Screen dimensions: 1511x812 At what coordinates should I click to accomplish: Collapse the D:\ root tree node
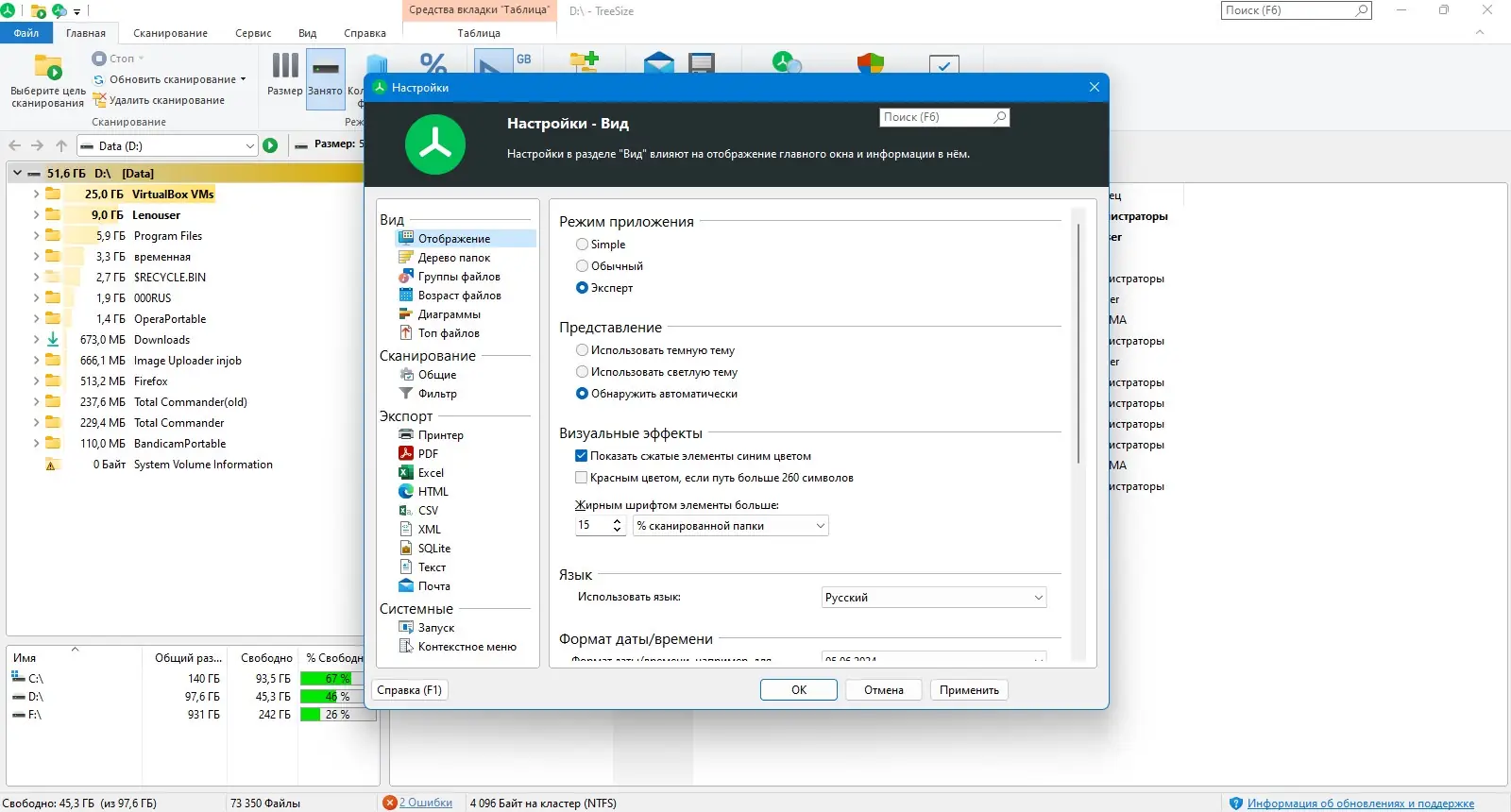pyautogui.click(x=17, y=173)
